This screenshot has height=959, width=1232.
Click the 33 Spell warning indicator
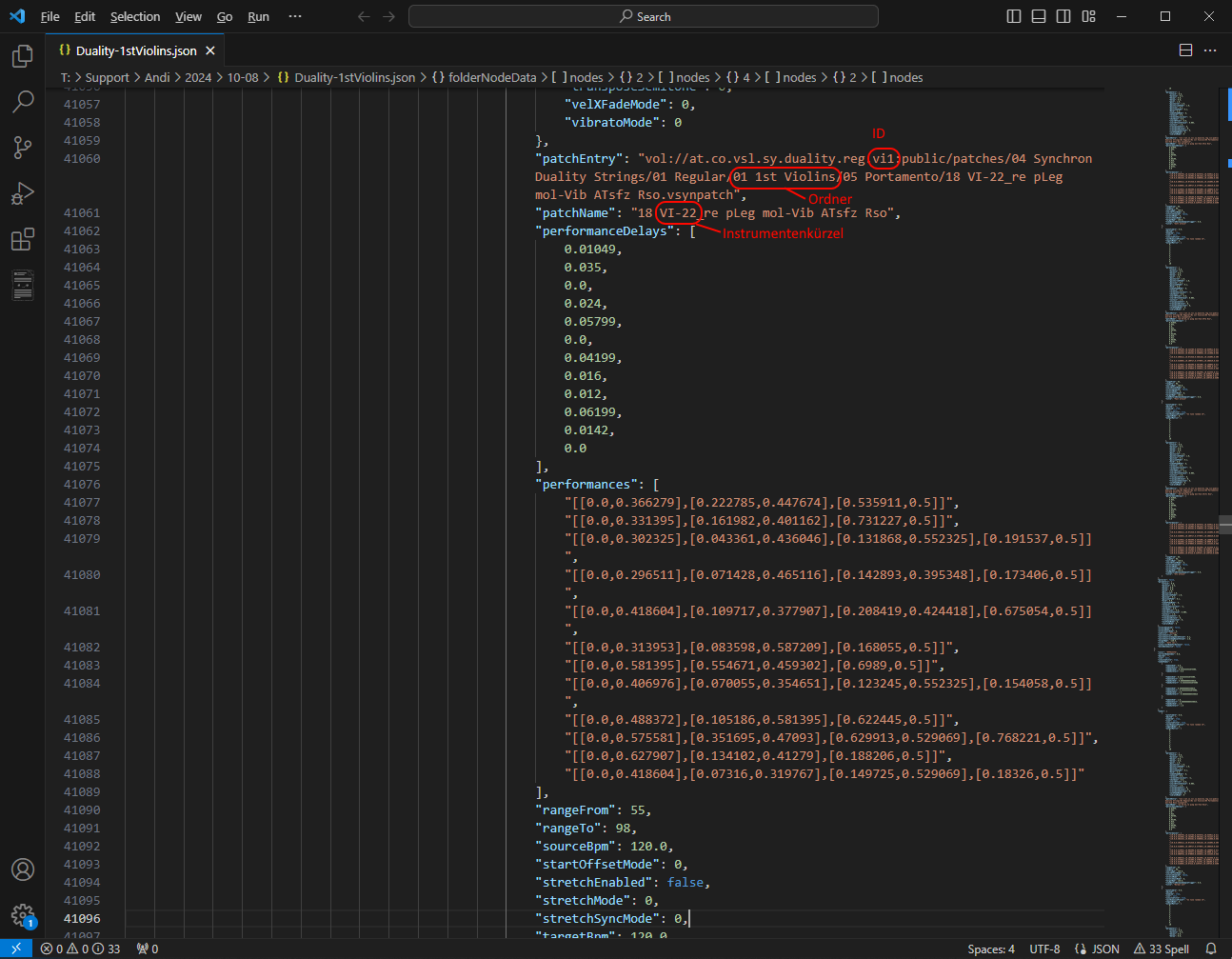pyautogui.click(x=1162, y=949)
